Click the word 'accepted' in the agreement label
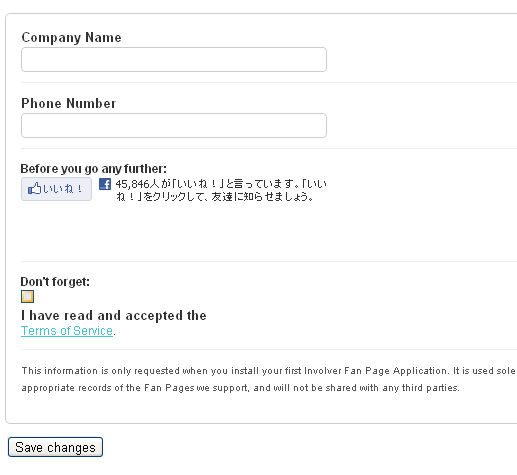 click(154, 316)
